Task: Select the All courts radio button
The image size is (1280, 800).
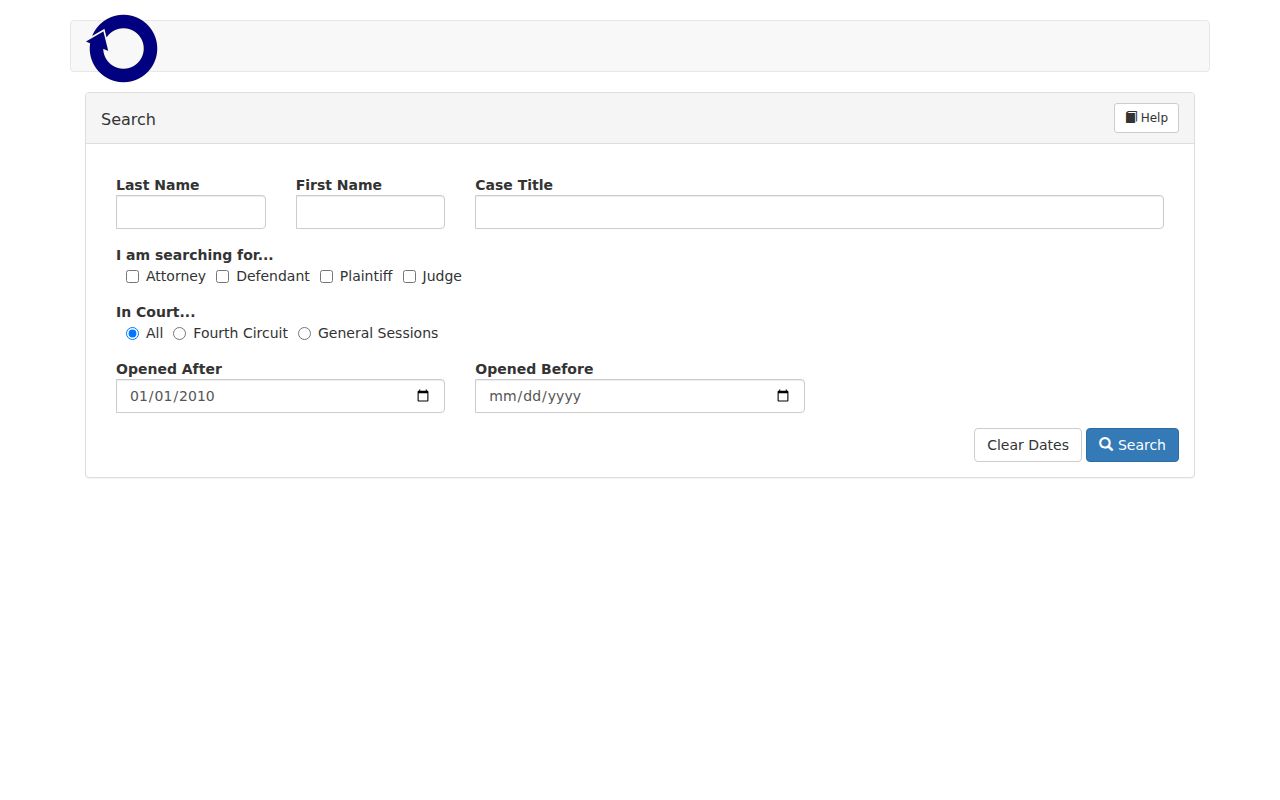Action: [x=132, y=334]
